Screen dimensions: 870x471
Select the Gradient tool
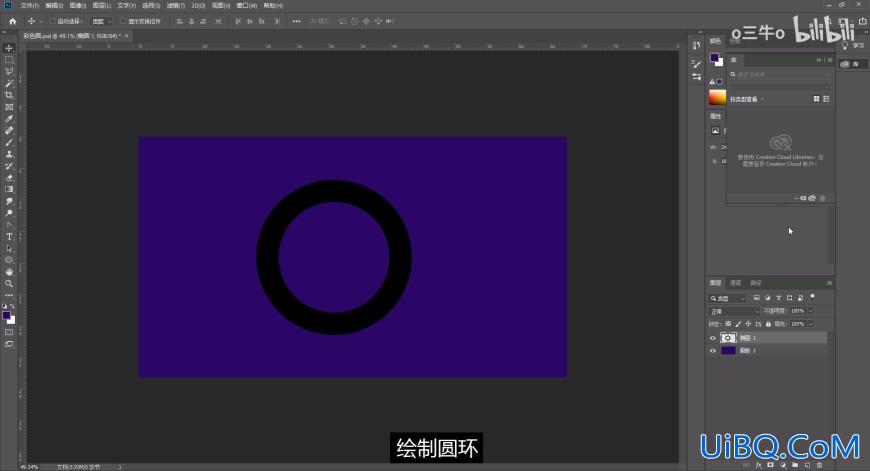[9, 189]
